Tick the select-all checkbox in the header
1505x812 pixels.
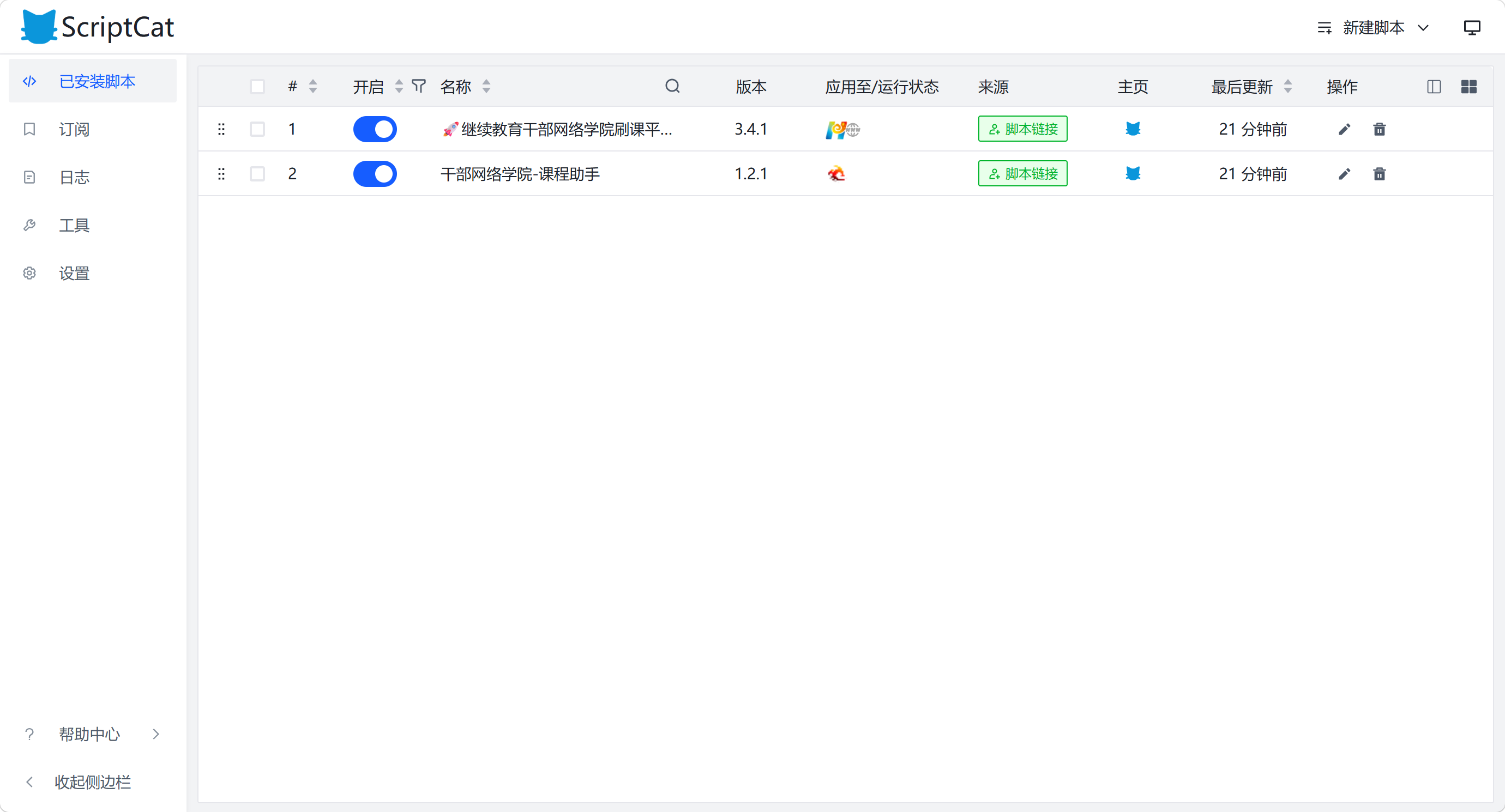click(x=257, y=87)
